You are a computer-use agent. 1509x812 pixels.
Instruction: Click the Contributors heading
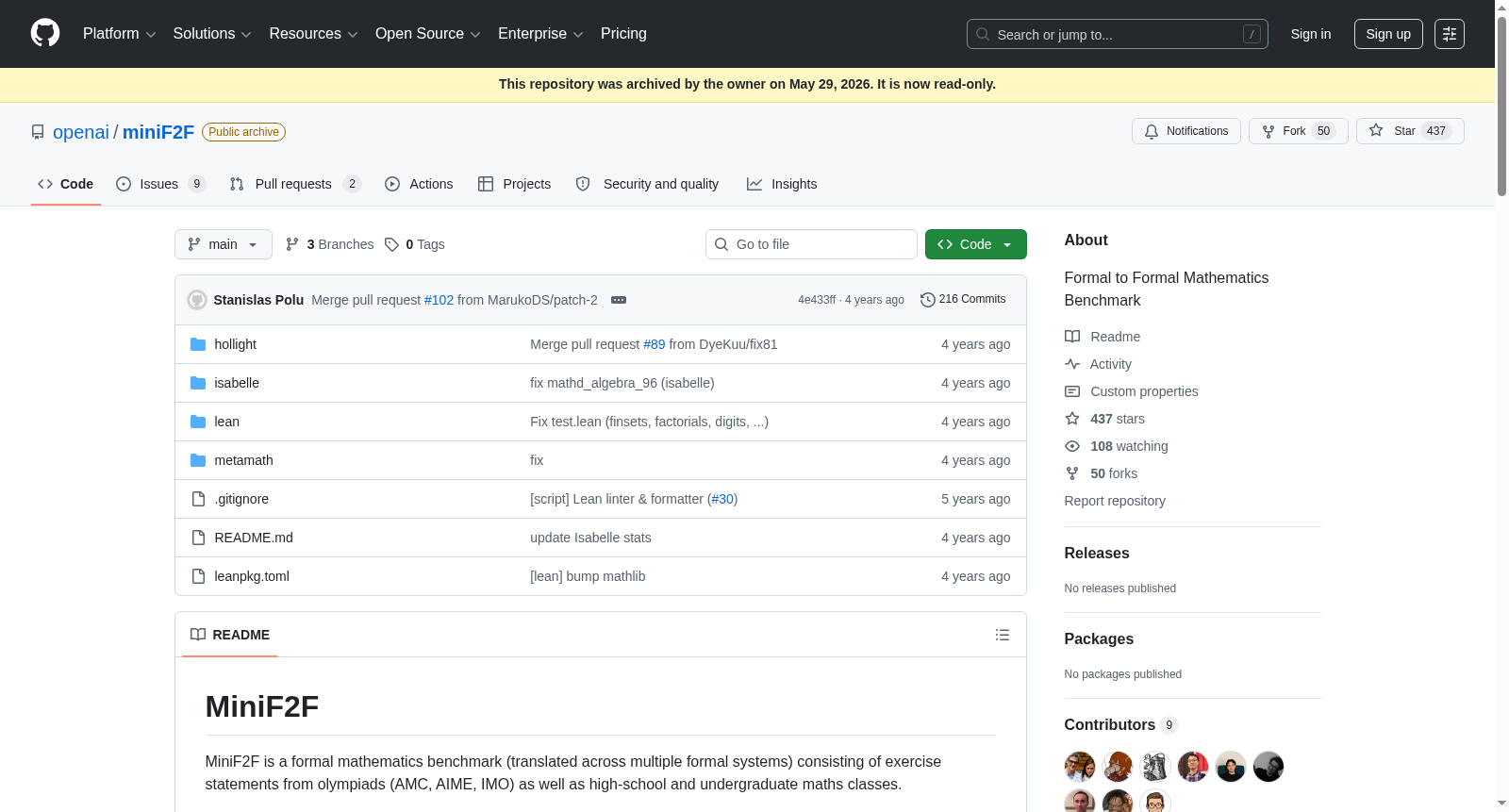(1110, 725)
